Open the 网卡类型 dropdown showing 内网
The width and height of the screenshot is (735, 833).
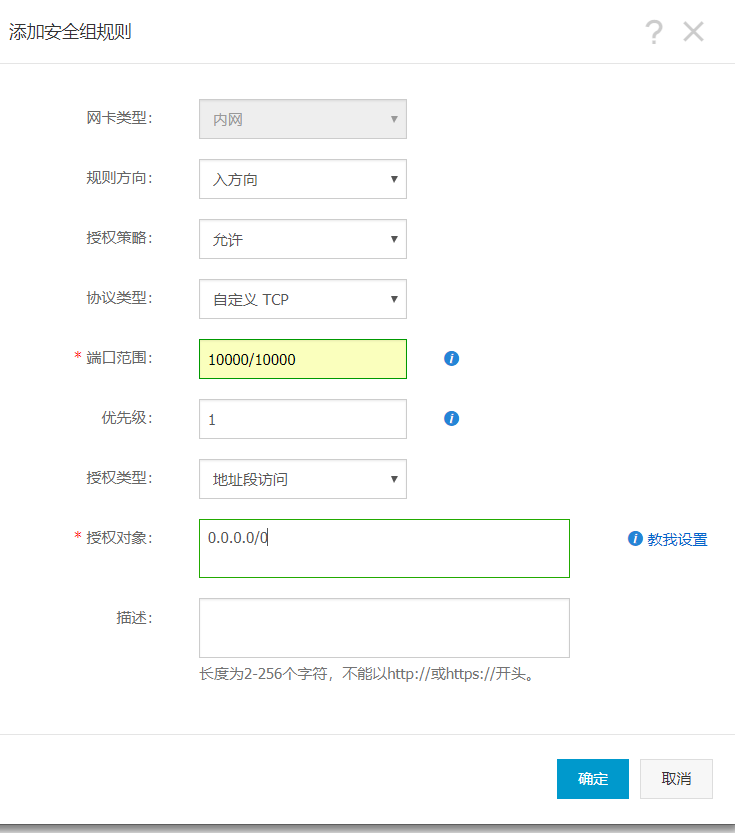click(x=302, y=119)
